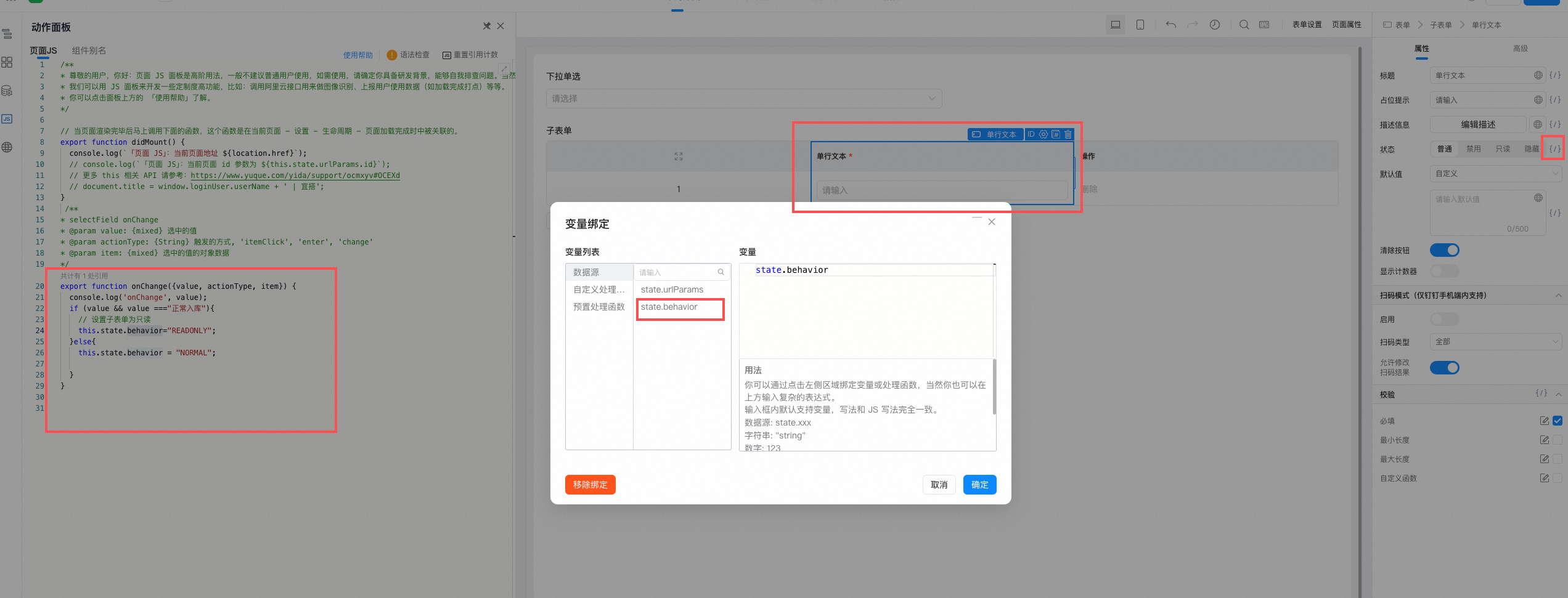Viewport: 1568px width, 598px height.
Task: Open the multilingual globe icon in left sidebar
Action: (x=7, y=147)
